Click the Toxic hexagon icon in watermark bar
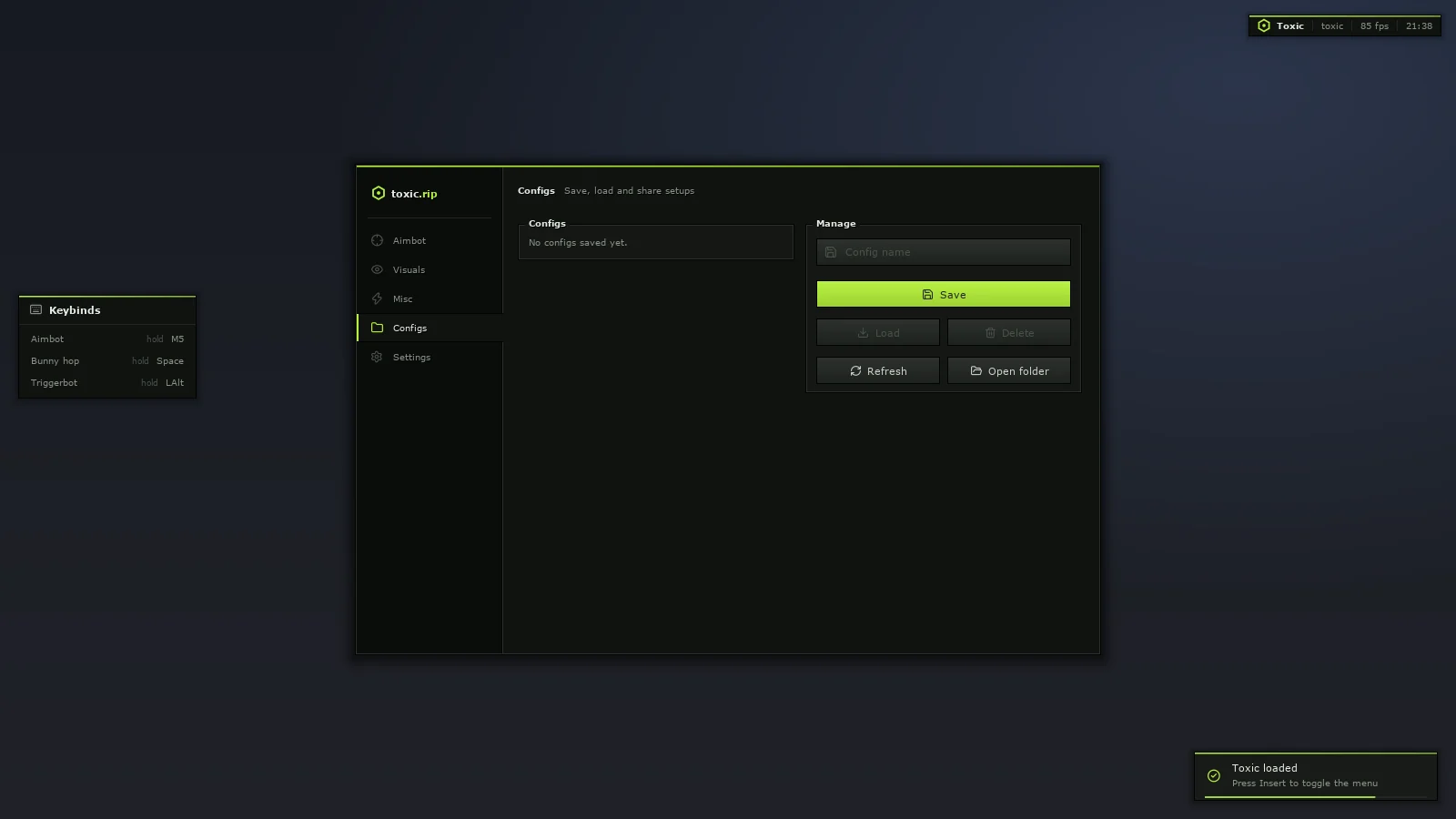Screen dimensions: 1456x819 pos(1263,25)
